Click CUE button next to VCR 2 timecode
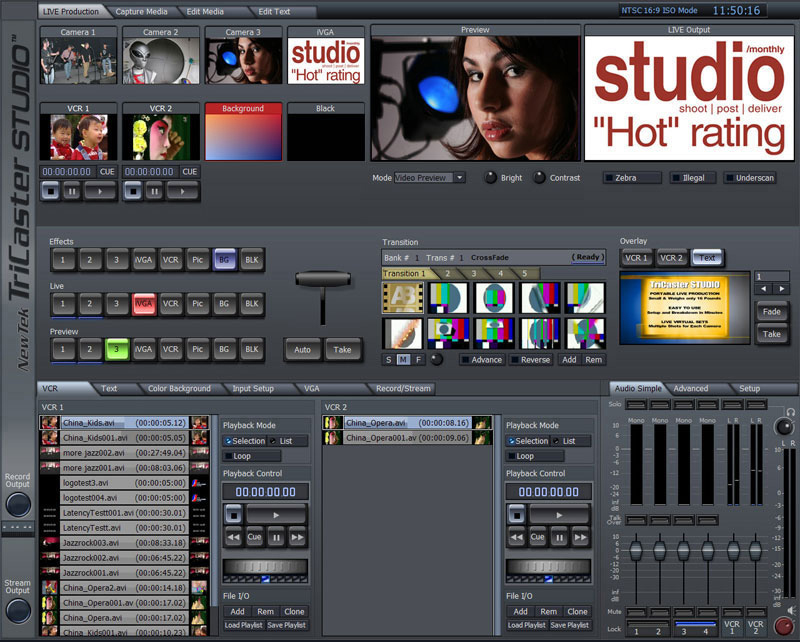Image resolution: width=800 pixels, height=642 pixels. [x=190, y=171]
